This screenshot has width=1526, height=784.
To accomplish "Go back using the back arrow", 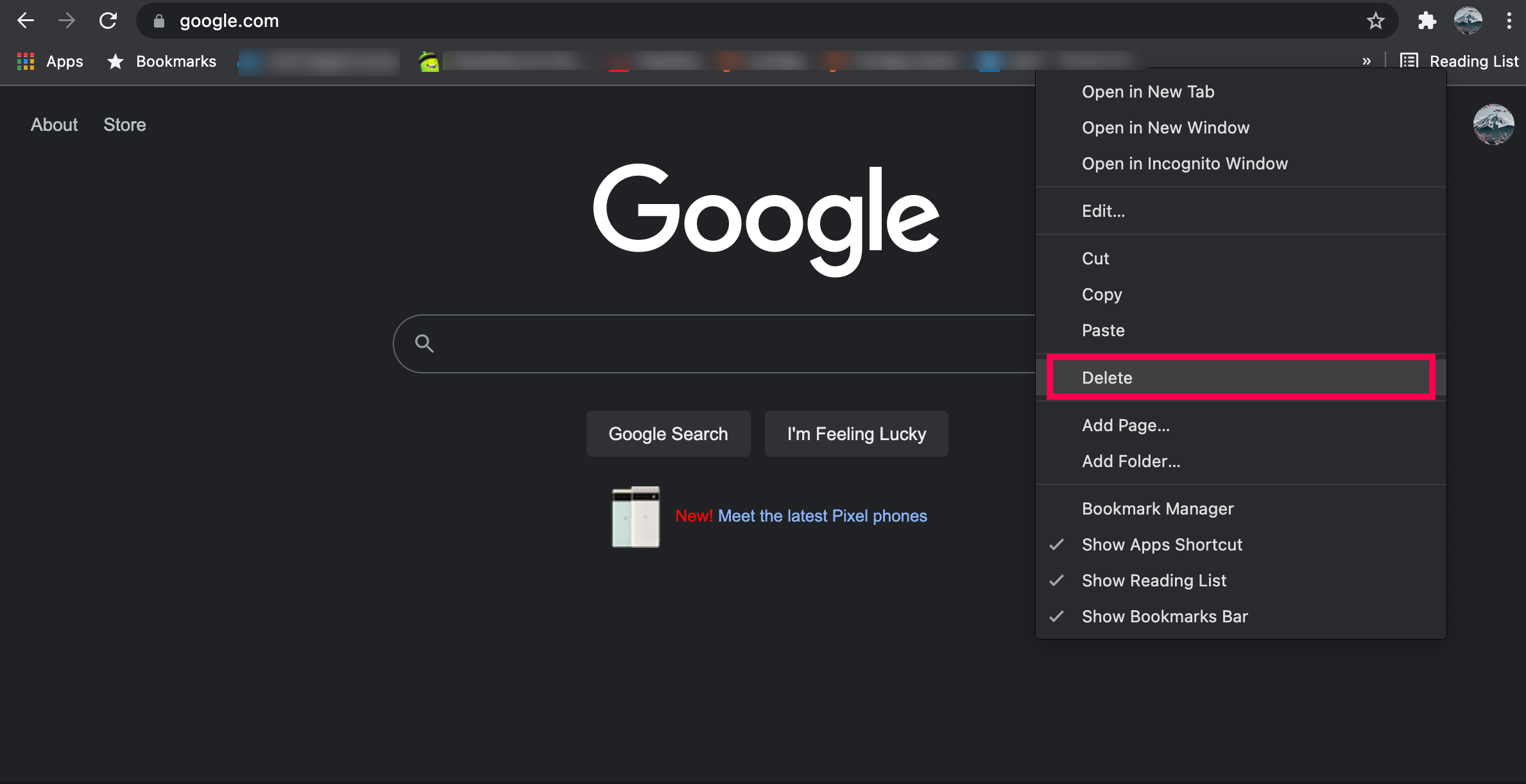I will pyautogui.click(x=26, y=21).
